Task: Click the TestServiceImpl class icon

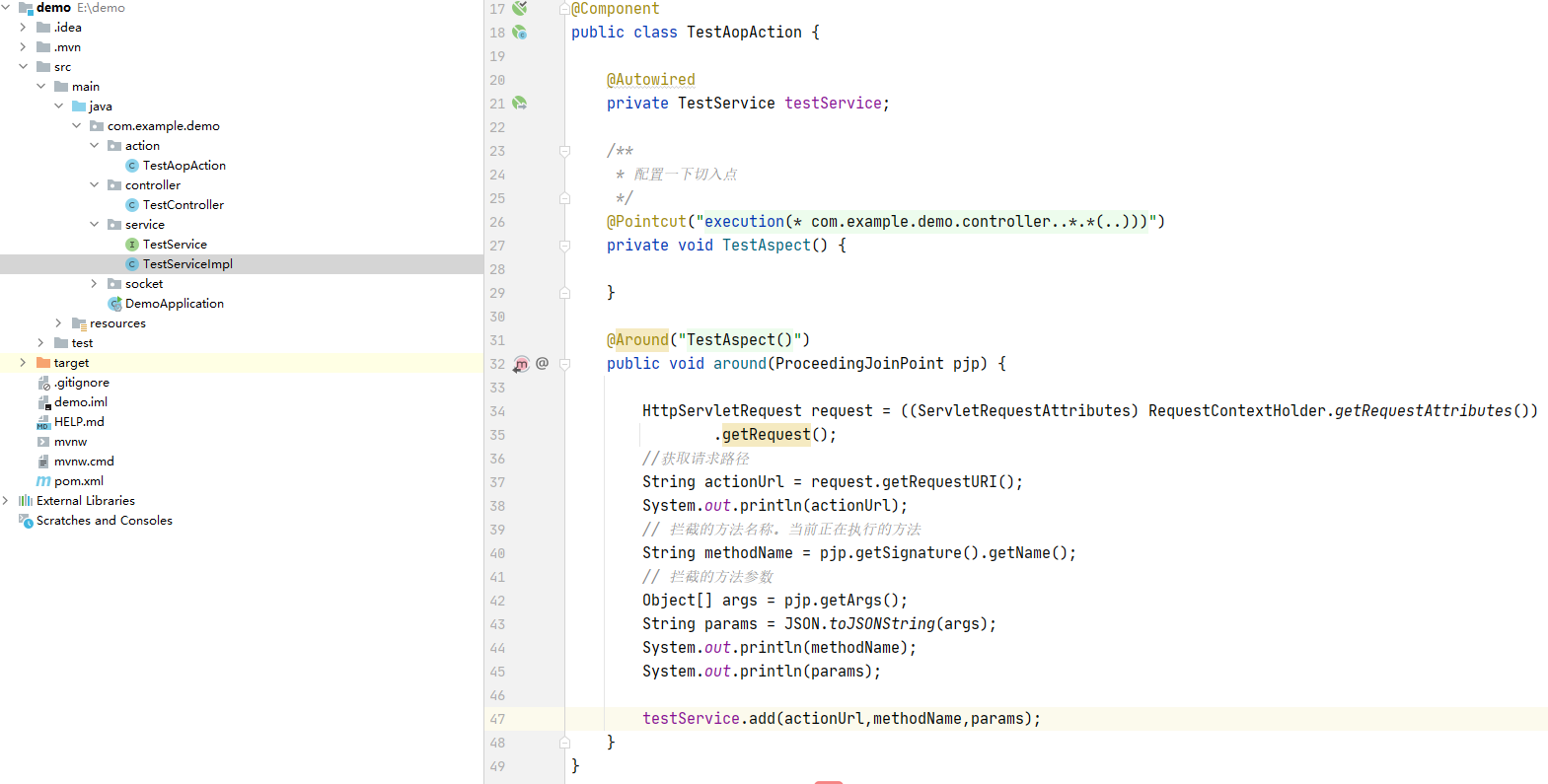Action: click(132, 264)
